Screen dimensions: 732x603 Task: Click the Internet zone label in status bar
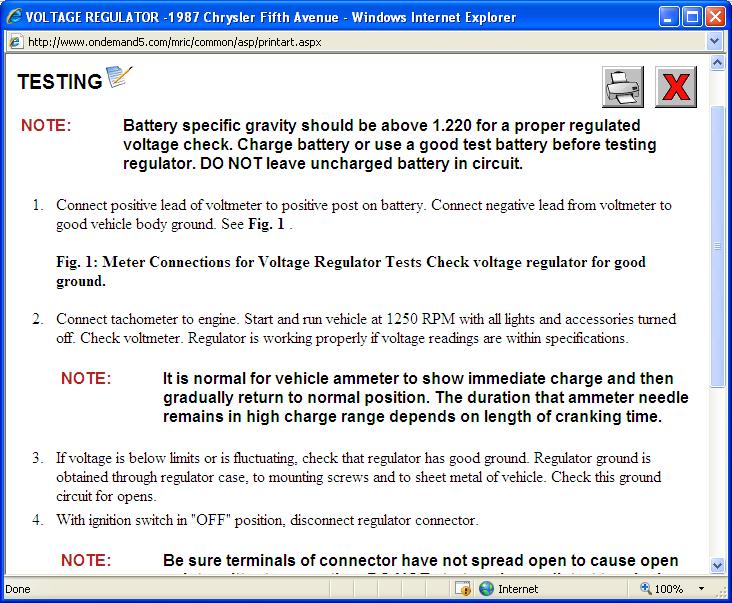518,589
